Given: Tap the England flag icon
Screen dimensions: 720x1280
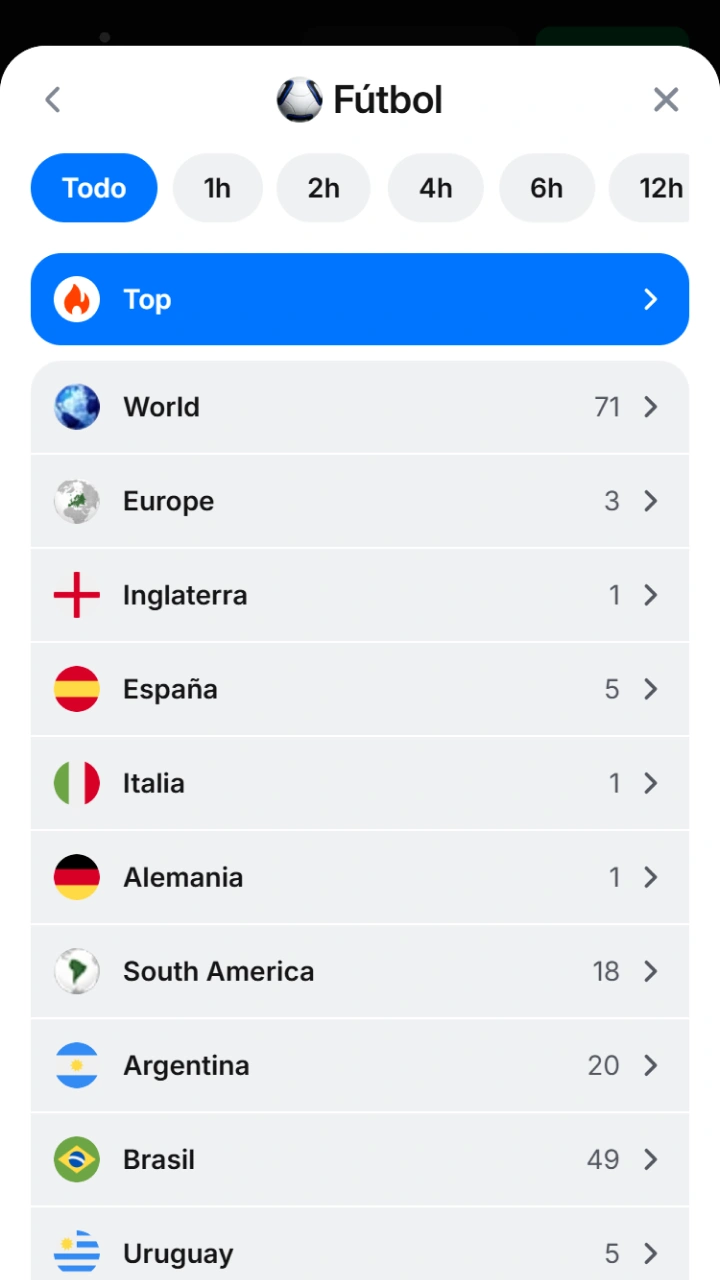Looking at the screenshot, I should (77, 595).
